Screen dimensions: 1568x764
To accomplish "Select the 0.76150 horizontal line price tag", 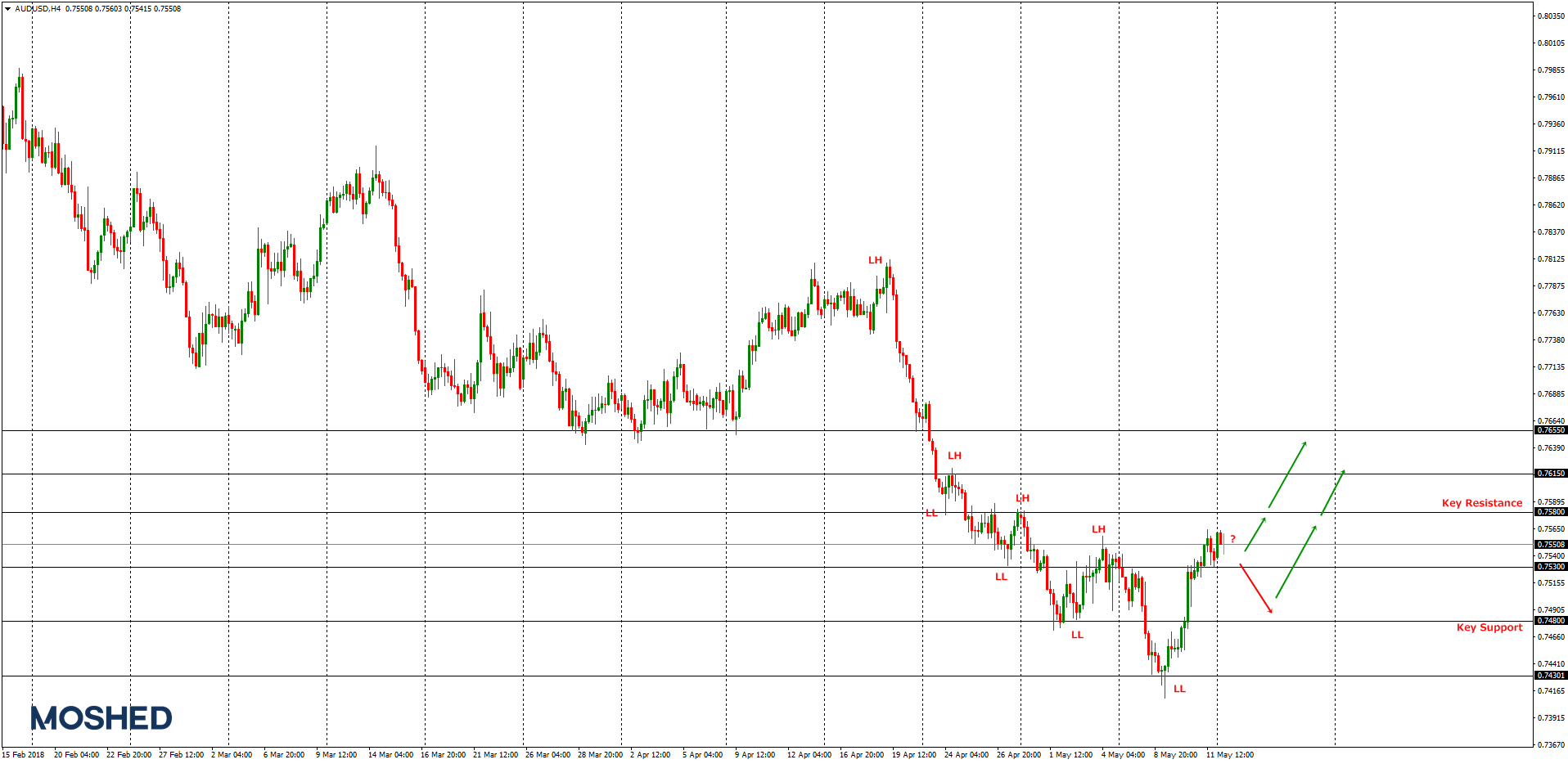I will click(x=1550, y=474).
